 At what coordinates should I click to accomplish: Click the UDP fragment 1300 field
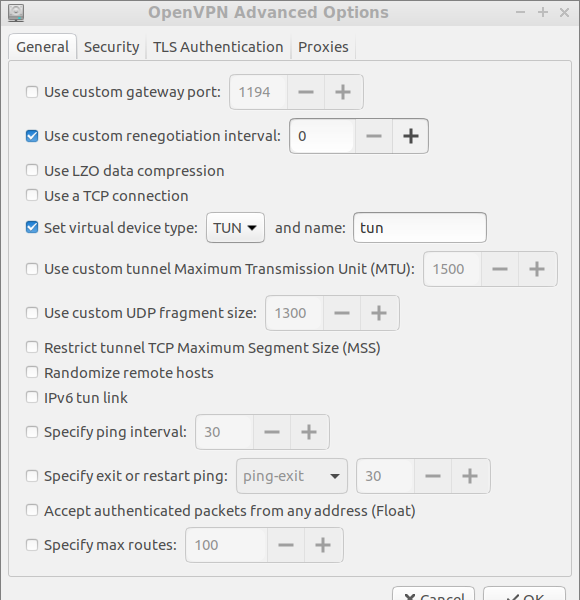[294, 313]
